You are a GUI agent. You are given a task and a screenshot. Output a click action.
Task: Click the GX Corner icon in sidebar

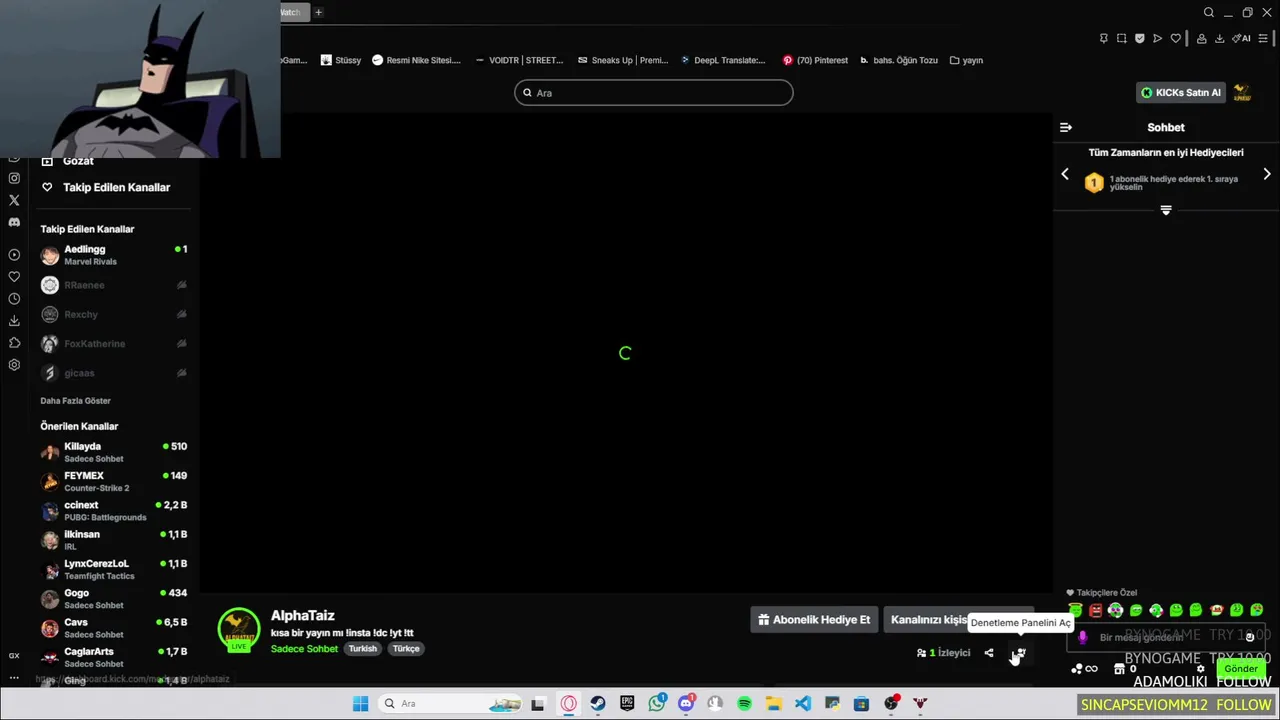click(14, 656)
